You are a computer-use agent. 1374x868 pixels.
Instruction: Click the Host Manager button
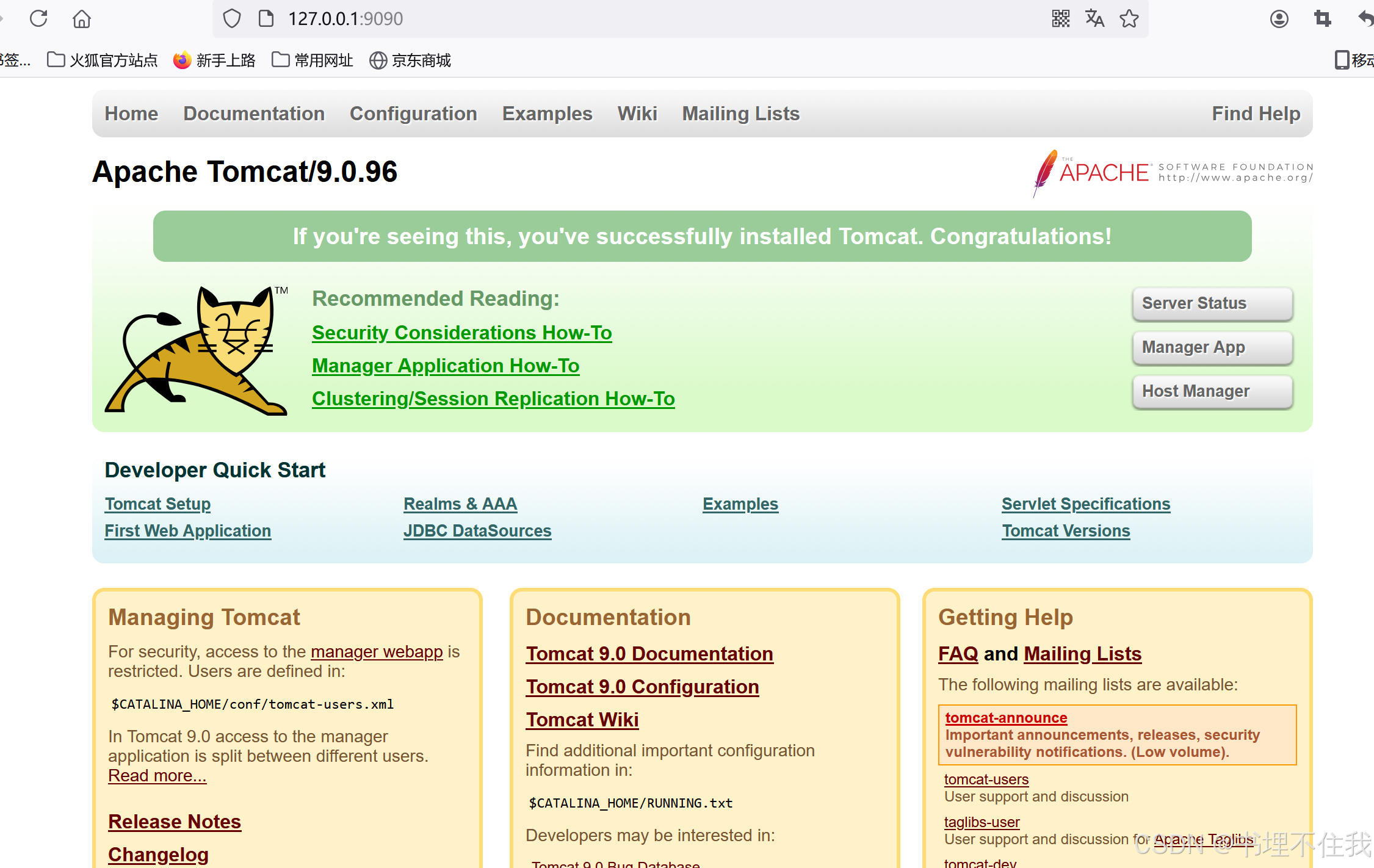coord(1212,391)
